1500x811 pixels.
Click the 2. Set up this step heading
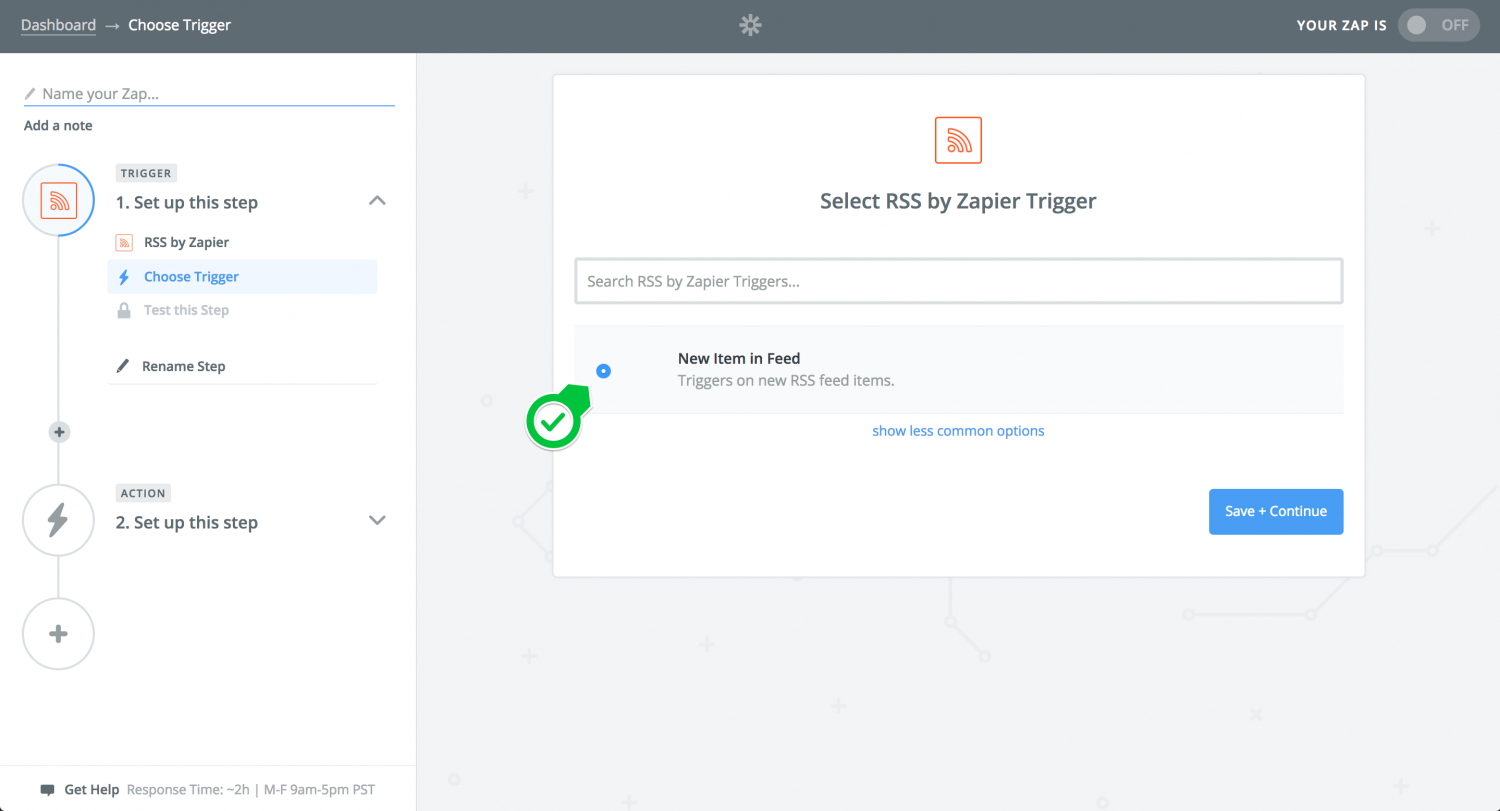pos(187,522)
